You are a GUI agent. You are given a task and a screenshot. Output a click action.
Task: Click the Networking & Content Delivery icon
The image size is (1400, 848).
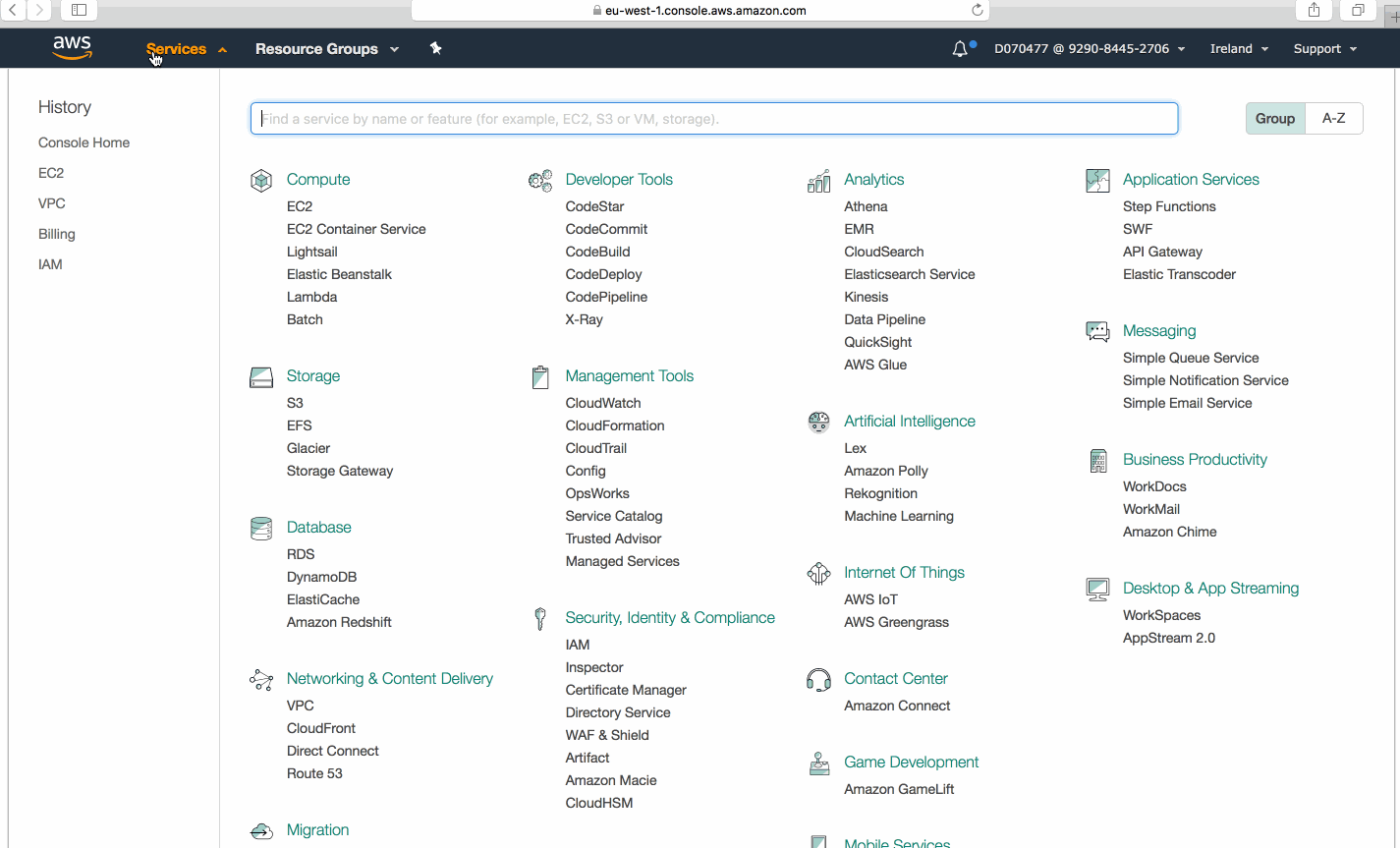tap(261, 679)
